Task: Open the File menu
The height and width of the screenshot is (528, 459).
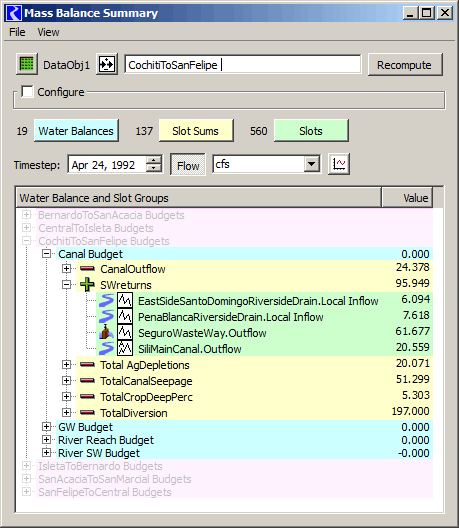Action: coord(17,32)
